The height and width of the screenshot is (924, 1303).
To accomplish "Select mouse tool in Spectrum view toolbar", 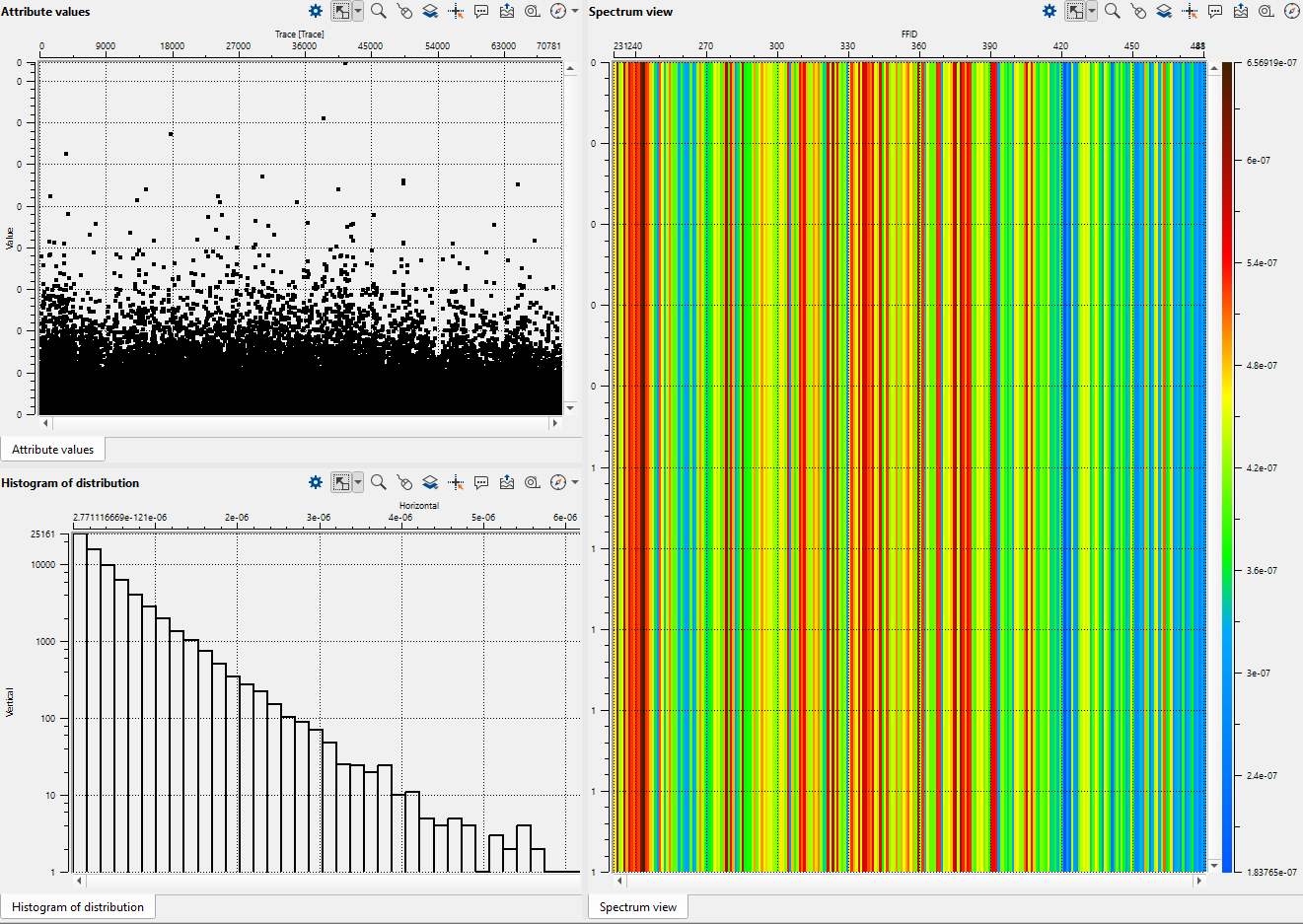I will [1138, 11].
